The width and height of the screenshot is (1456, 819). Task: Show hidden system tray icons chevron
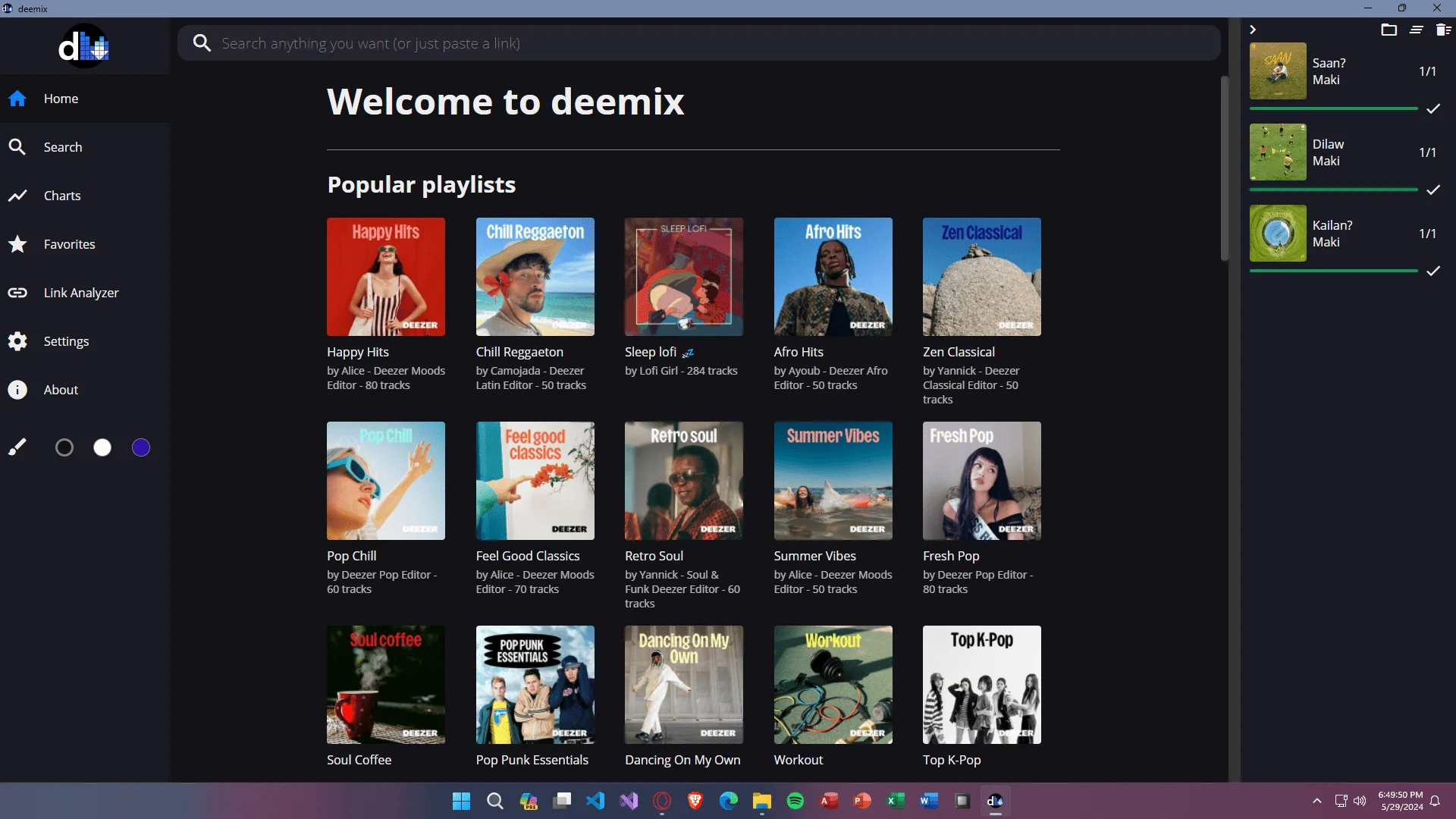coord(1317,801)
